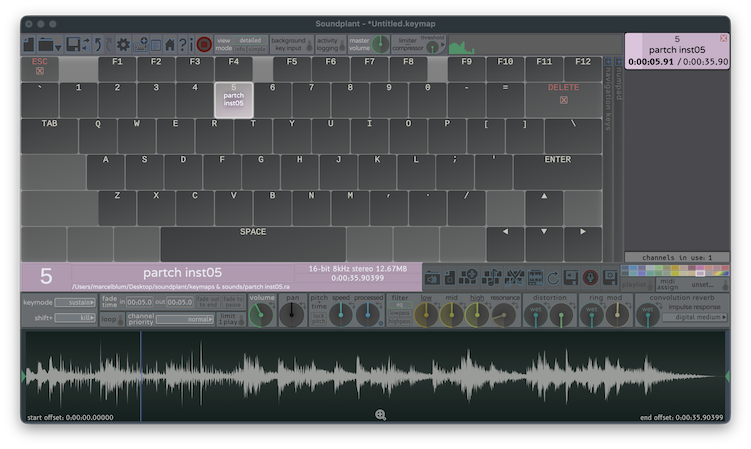Switch view mode to detailed
Image resolution: width=751 pixels, height=449 pixels.
(250, 40)
